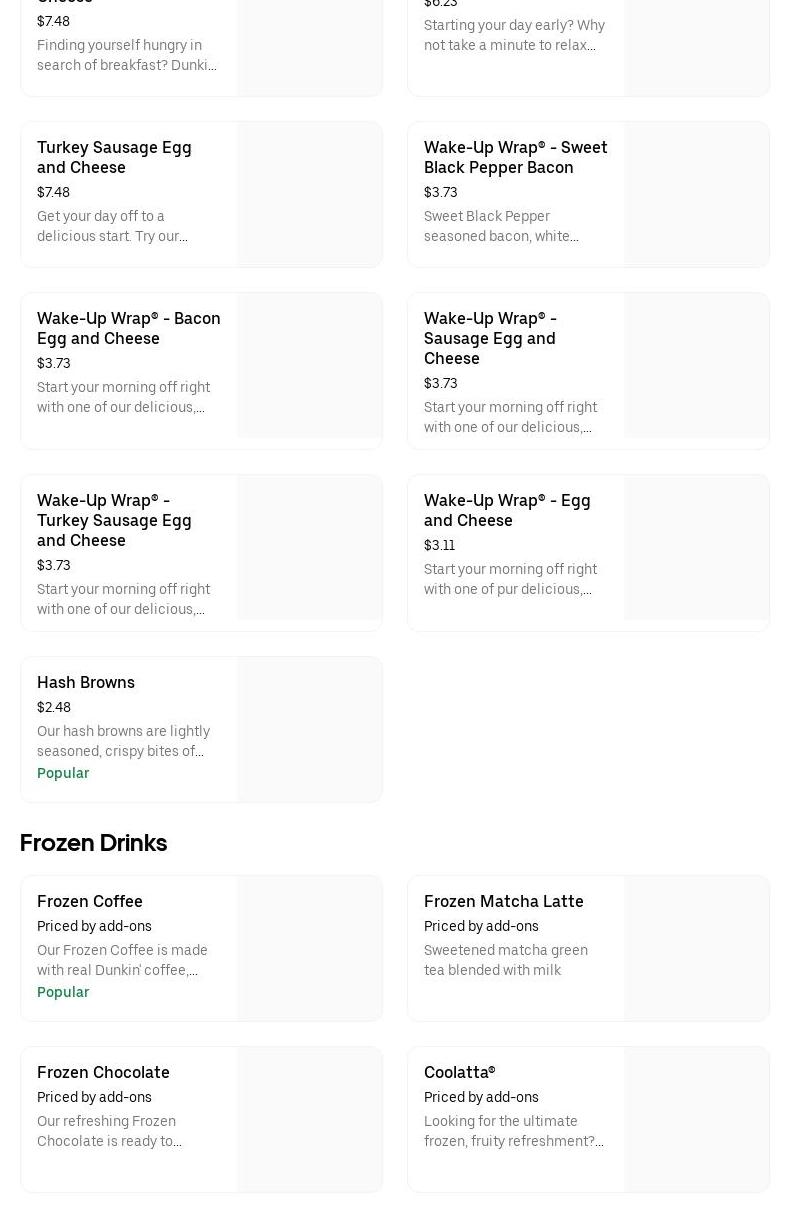
Task: Click the Hash Browns item title
Action: (86, 682)
